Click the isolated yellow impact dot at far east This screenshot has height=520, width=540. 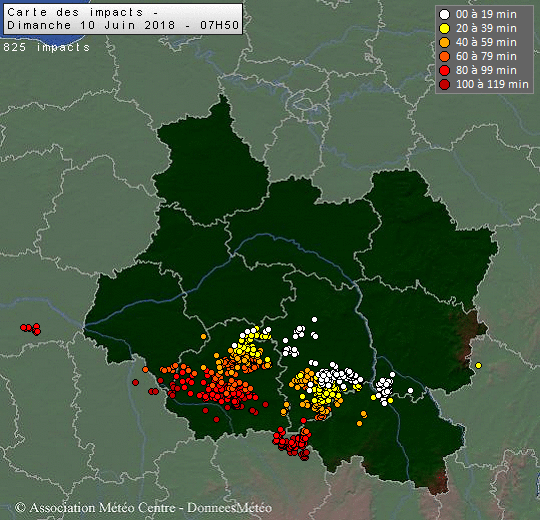pos(478,365)
